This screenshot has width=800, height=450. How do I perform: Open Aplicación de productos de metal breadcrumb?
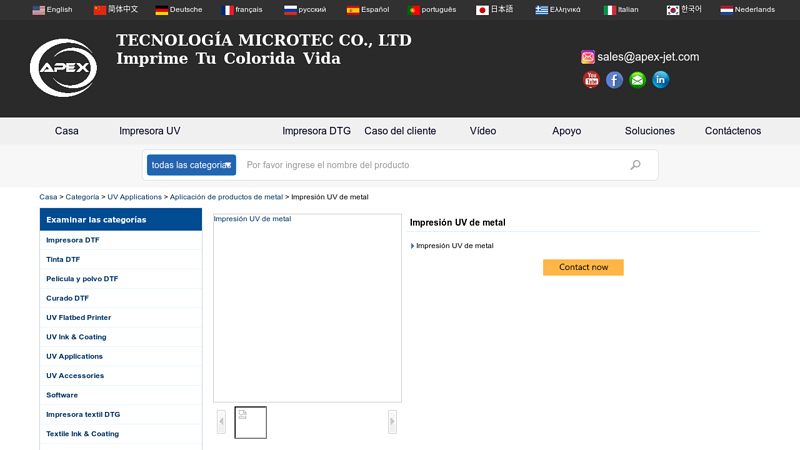tap(226, 197)
